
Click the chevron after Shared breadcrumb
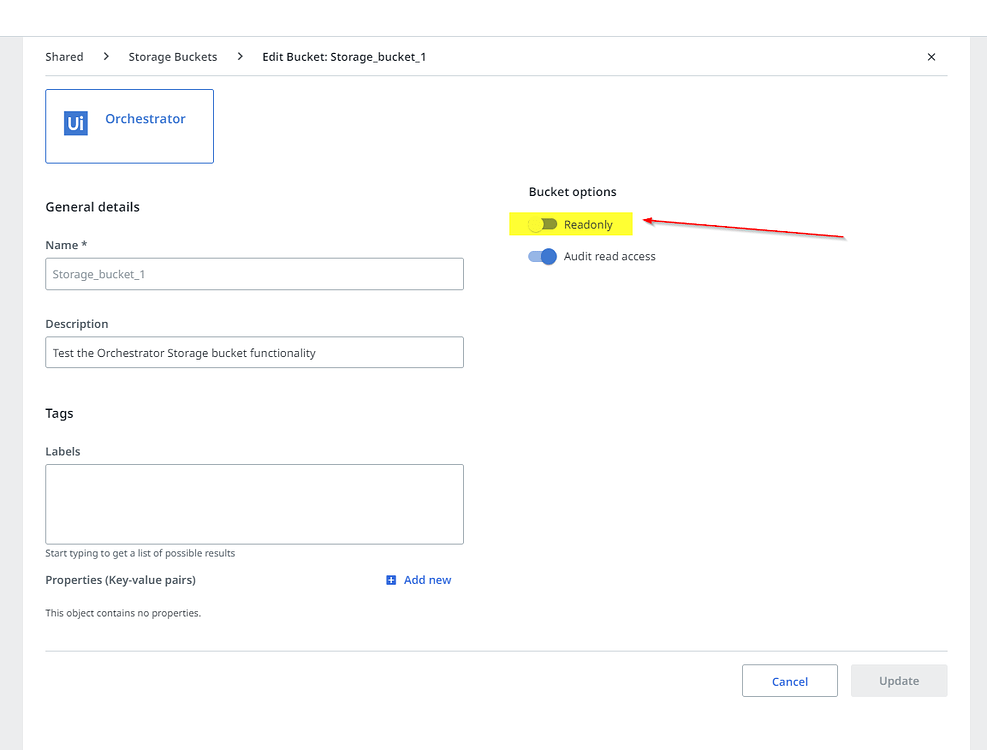[106, 57]
